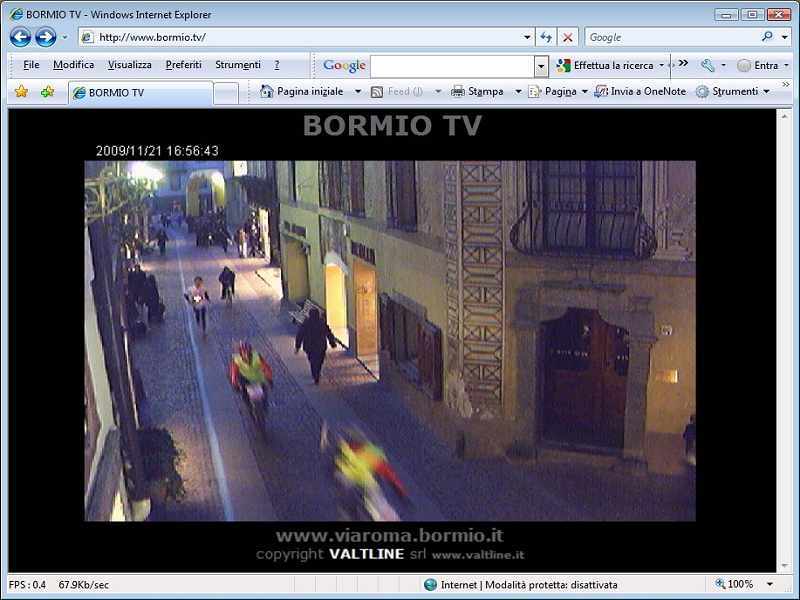Click Invia a OneNote button
The height and width of the screenshot is (600, 800).
click(x=640, y=91)
